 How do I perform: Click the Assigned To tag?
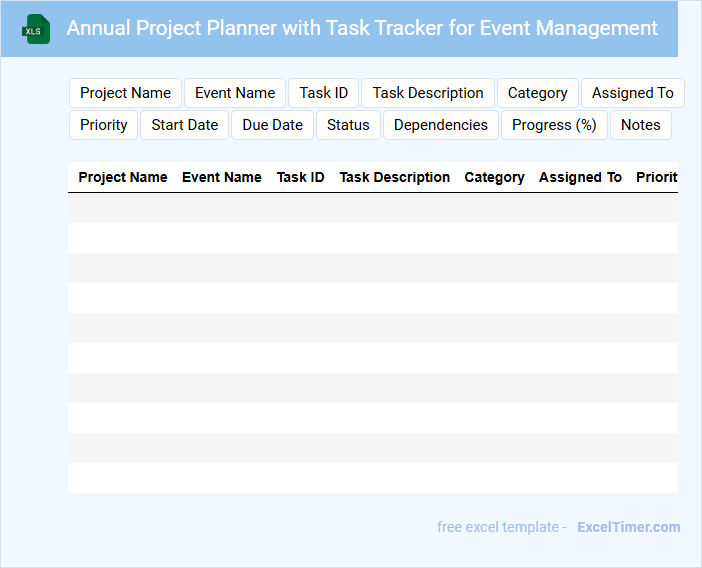632,93
